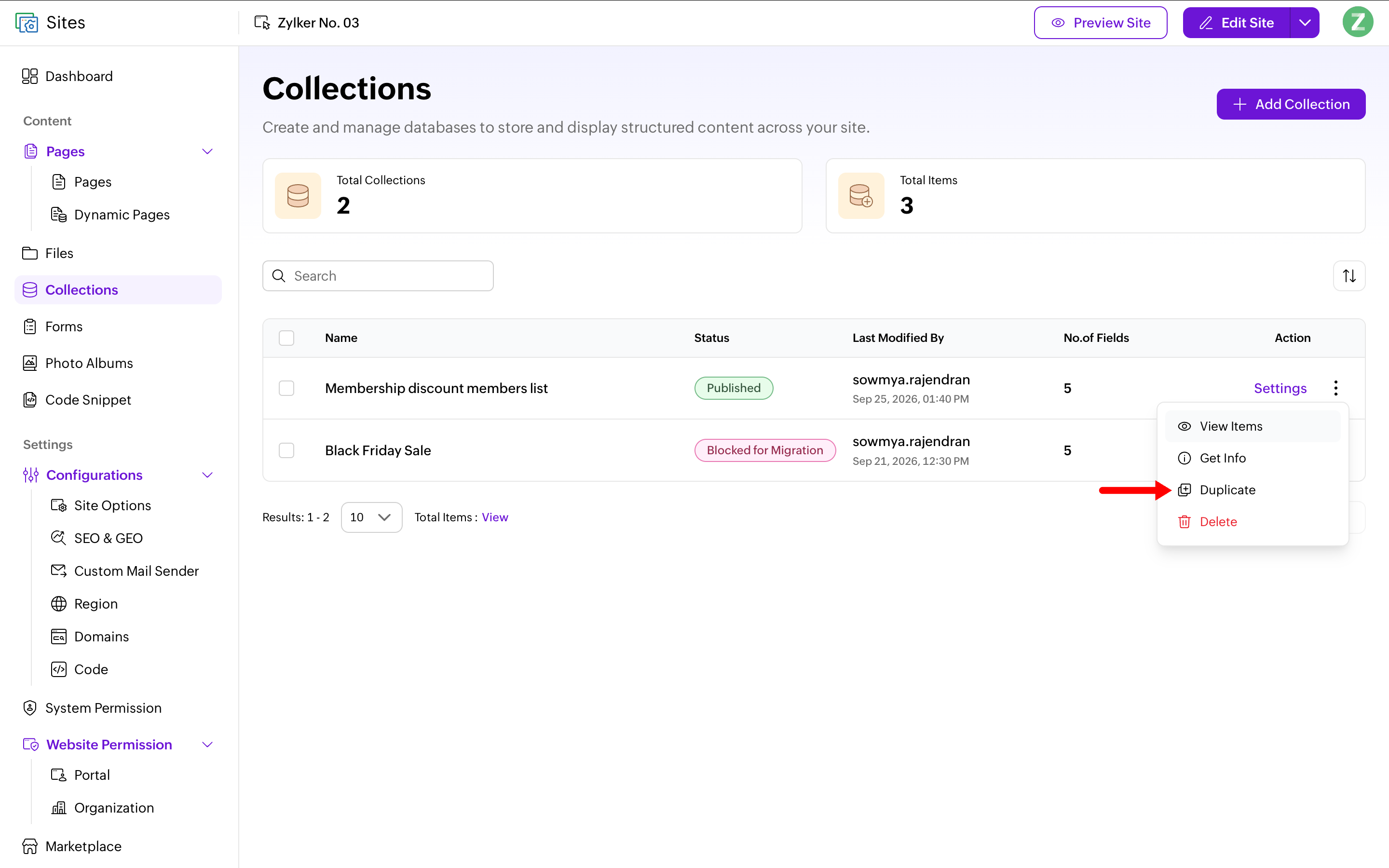Image resolution: width=1389 pixels, height=868 pixels.
Task: Open Custom Mail Sender settings
Action: 124,571
